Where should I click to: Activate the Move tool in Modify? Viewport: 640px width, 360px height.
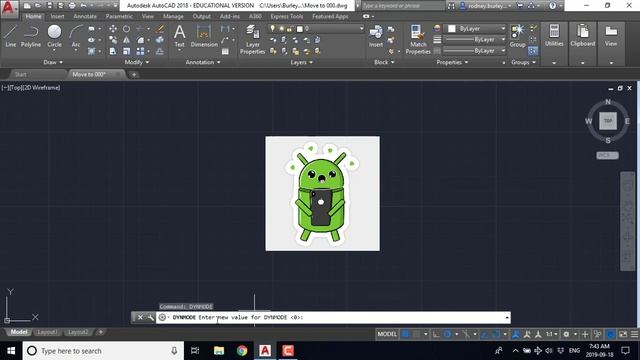click(x=113, y=29)
